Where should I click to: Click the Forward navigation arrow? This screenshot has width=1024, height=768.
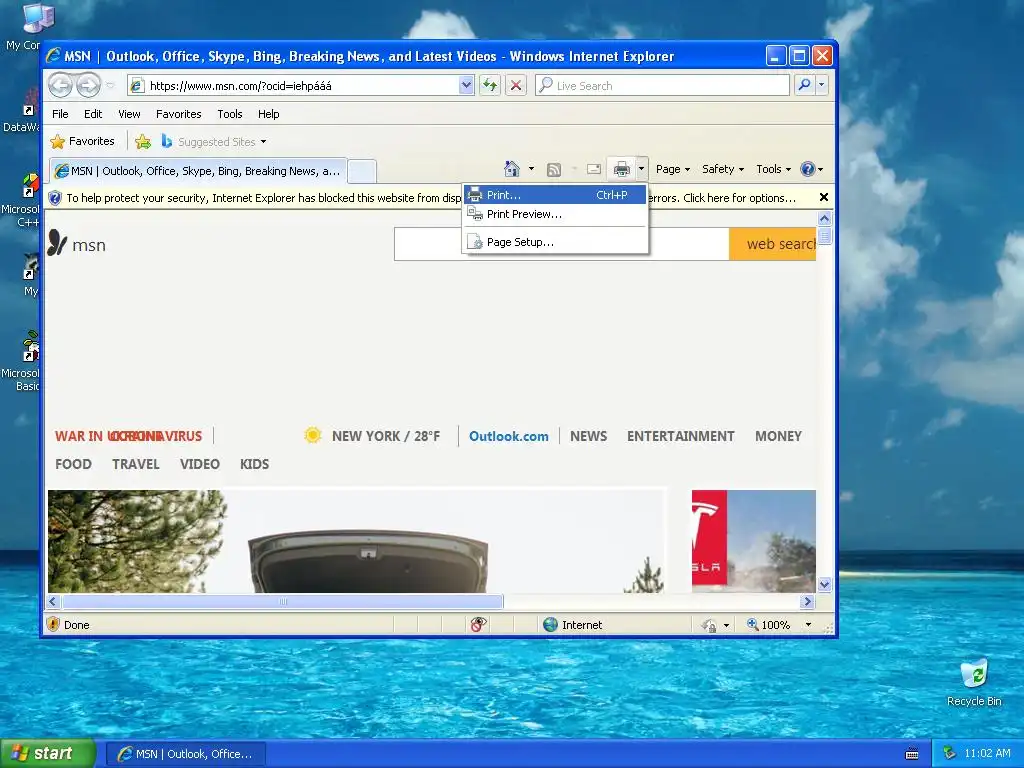tap(88, 85)
